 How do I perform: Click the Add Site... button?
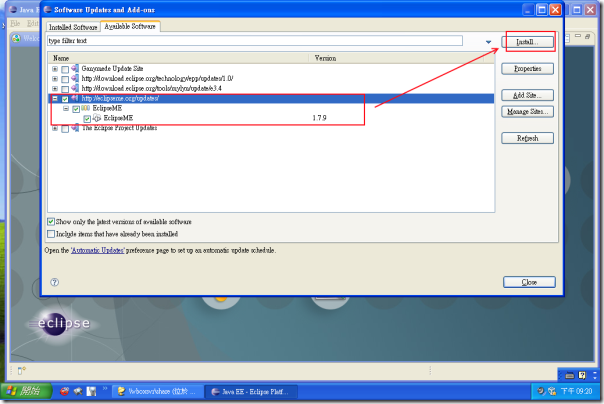(527, 95)
